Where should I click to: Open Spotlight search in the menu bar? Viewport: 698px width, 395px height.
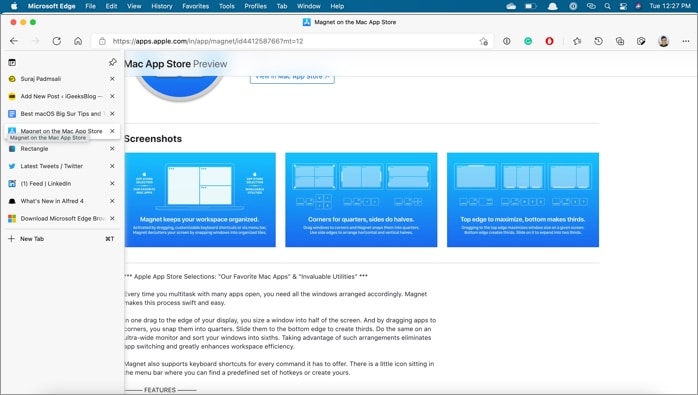(607, 6)
